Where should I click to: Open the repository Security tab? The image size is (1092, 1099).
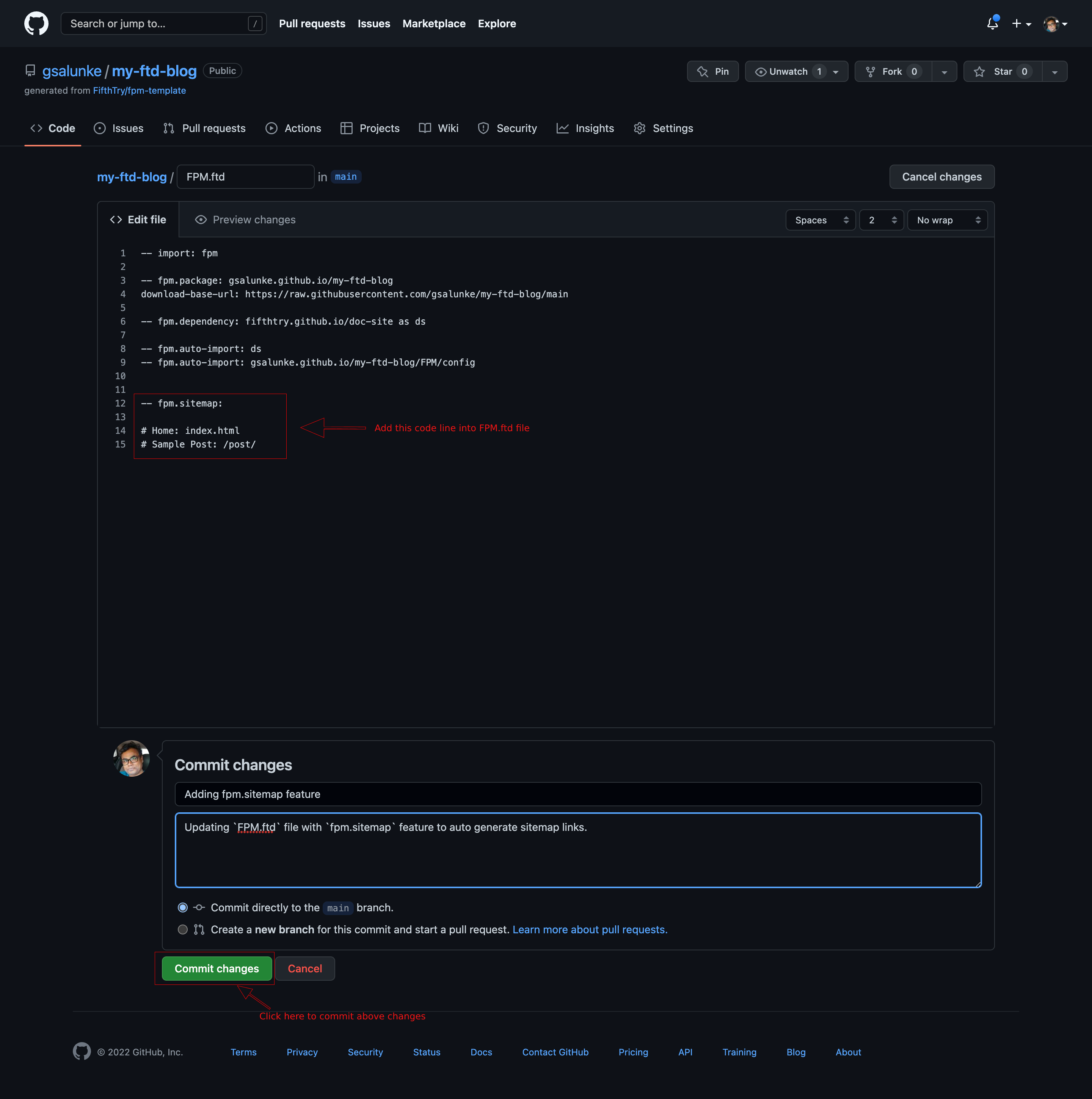coord(507,128)
